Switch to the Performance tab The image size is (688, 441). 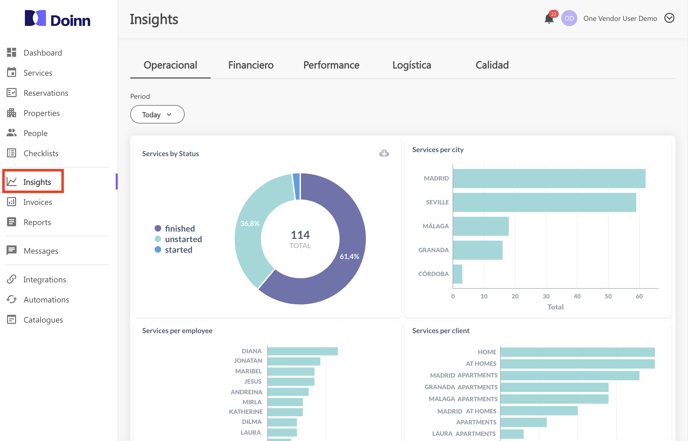point(331,65)
